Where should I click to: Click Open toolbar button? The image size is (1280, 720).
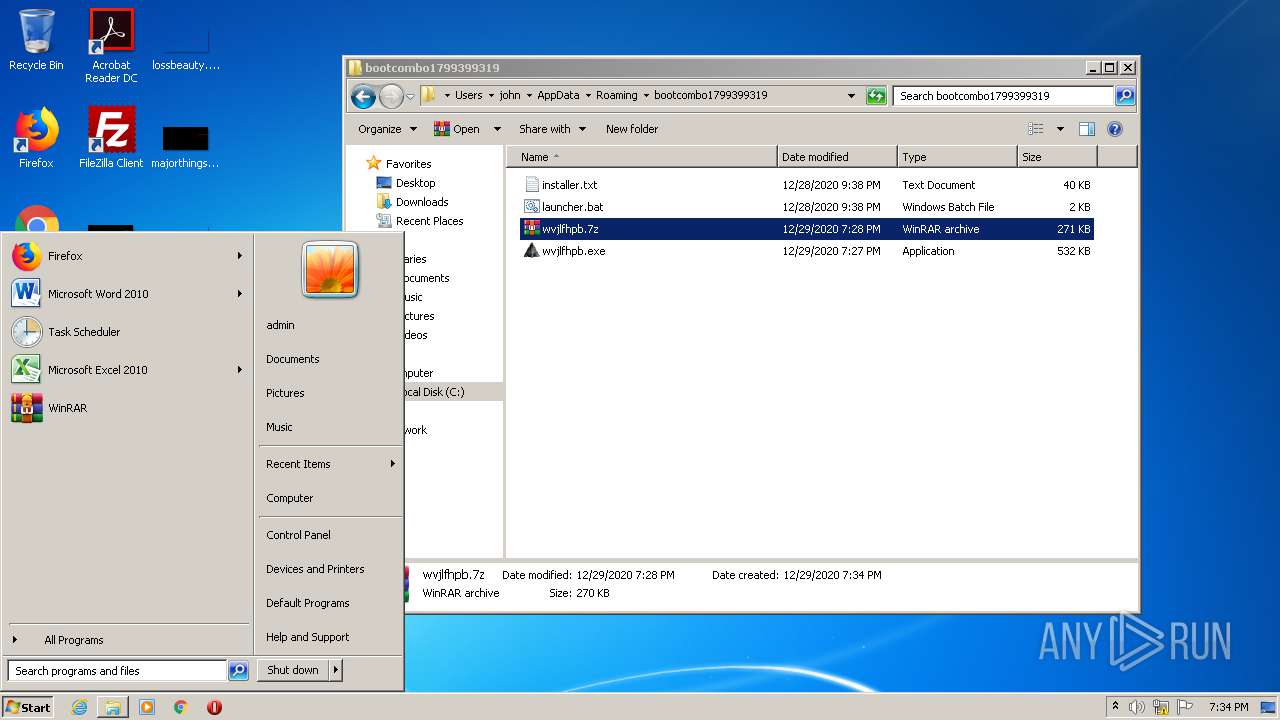[457, 129]
